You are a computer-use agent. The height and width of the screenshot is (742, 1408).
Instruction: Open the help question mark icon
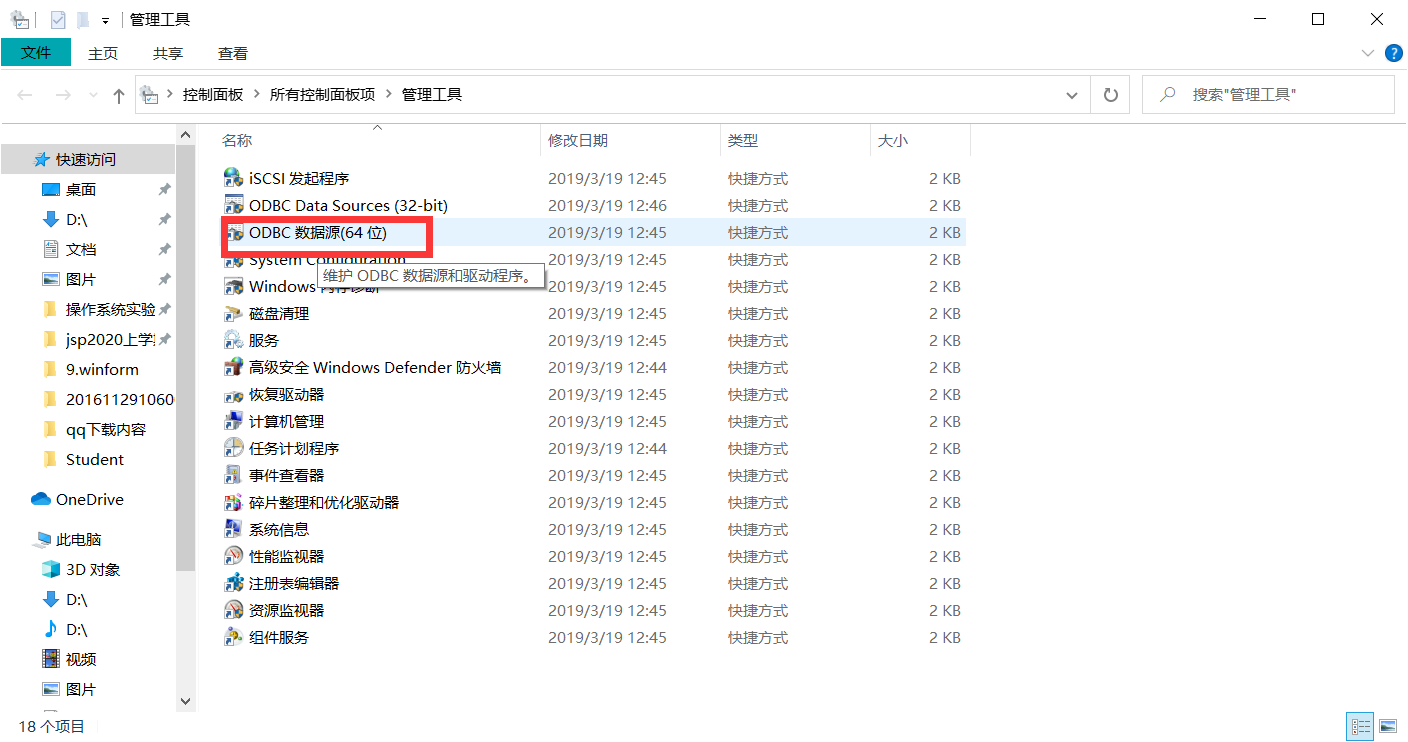(x=1392, y=52)
